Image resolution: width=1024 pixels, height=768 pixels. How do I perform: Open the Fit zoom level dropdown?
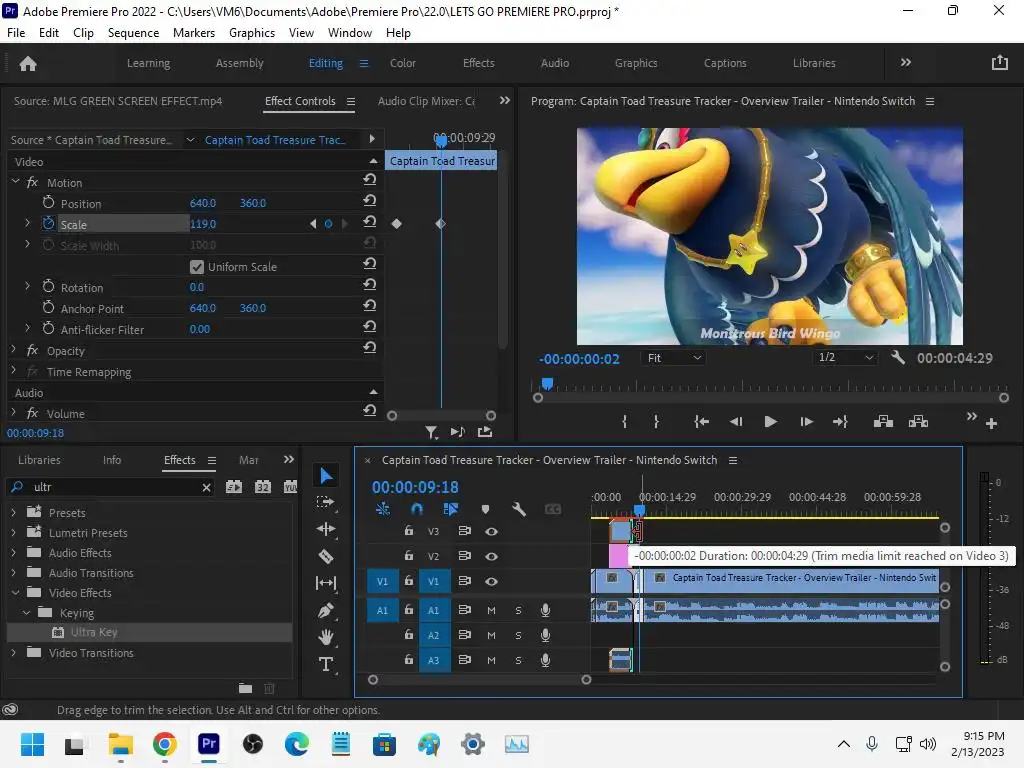point(675,357)
